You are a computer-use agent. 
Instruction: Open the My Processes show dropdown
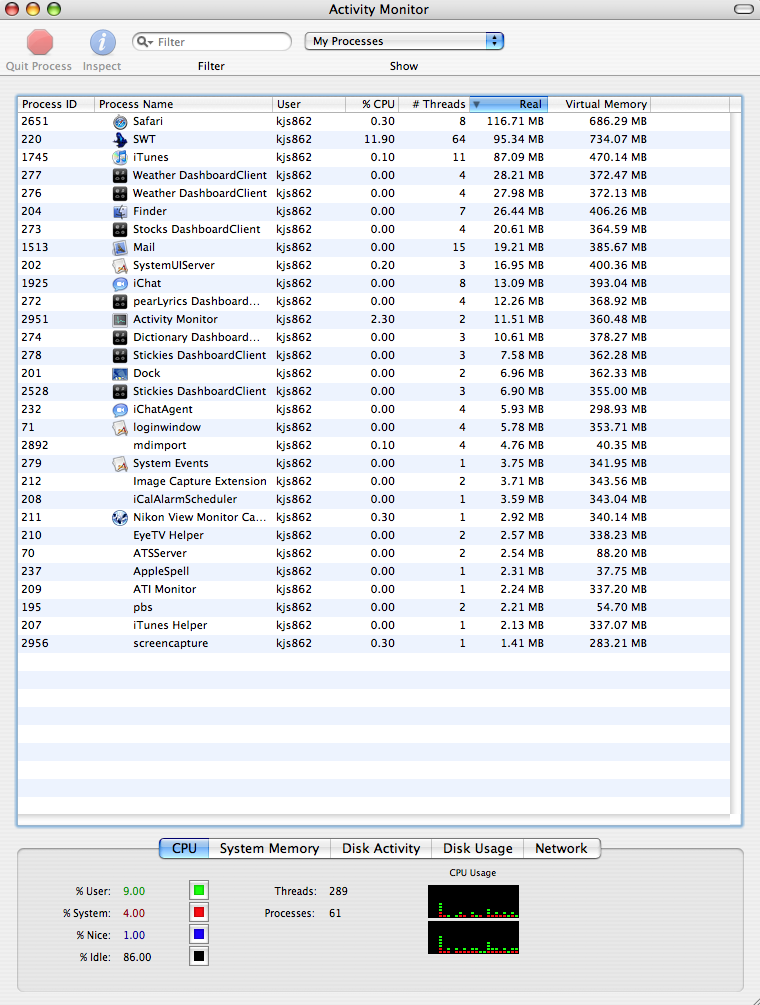(x=404, y=41)
